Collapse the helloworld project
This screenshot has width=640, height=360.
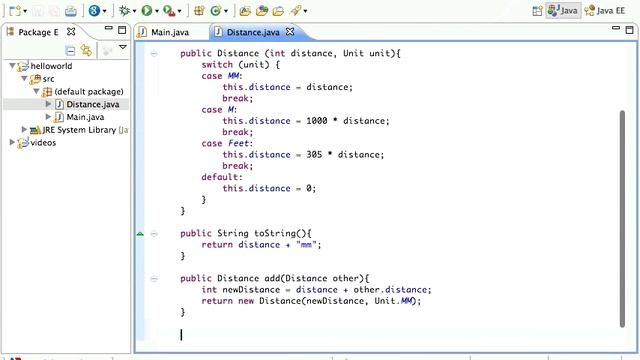coord(13,65)
